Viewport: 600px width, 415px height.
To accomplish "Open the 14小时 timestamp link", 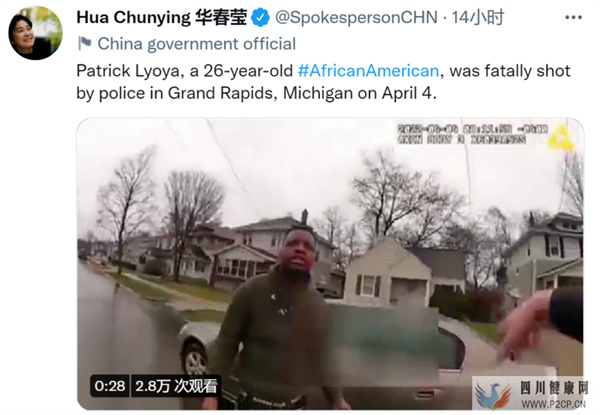I will [x=478, y=18].
